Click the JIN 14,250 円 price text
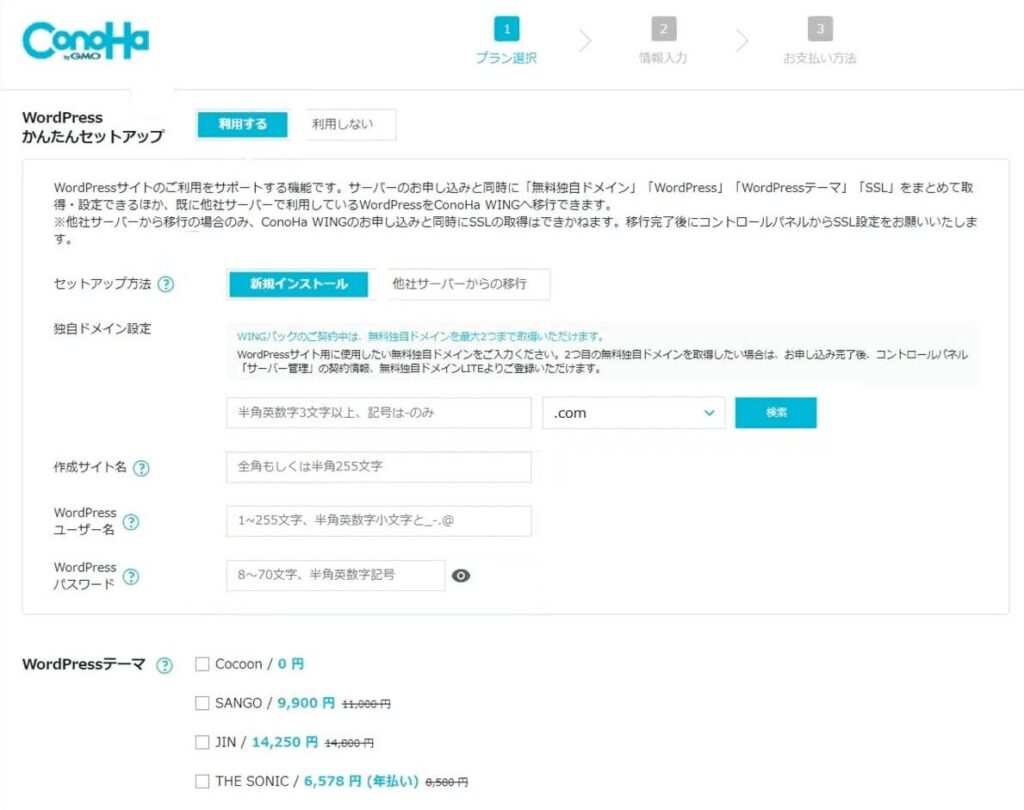Viewport: 1024px width, 810px height. click(285, 742)
